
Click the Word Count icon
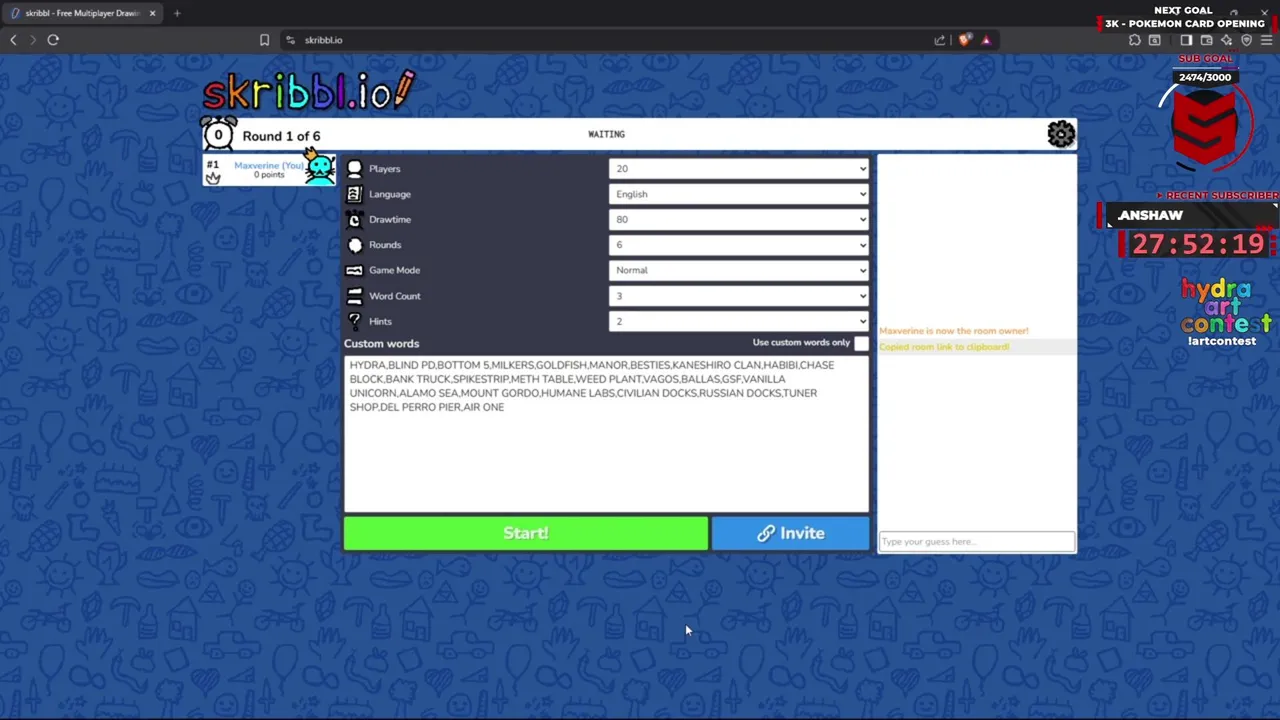point(354,296)
